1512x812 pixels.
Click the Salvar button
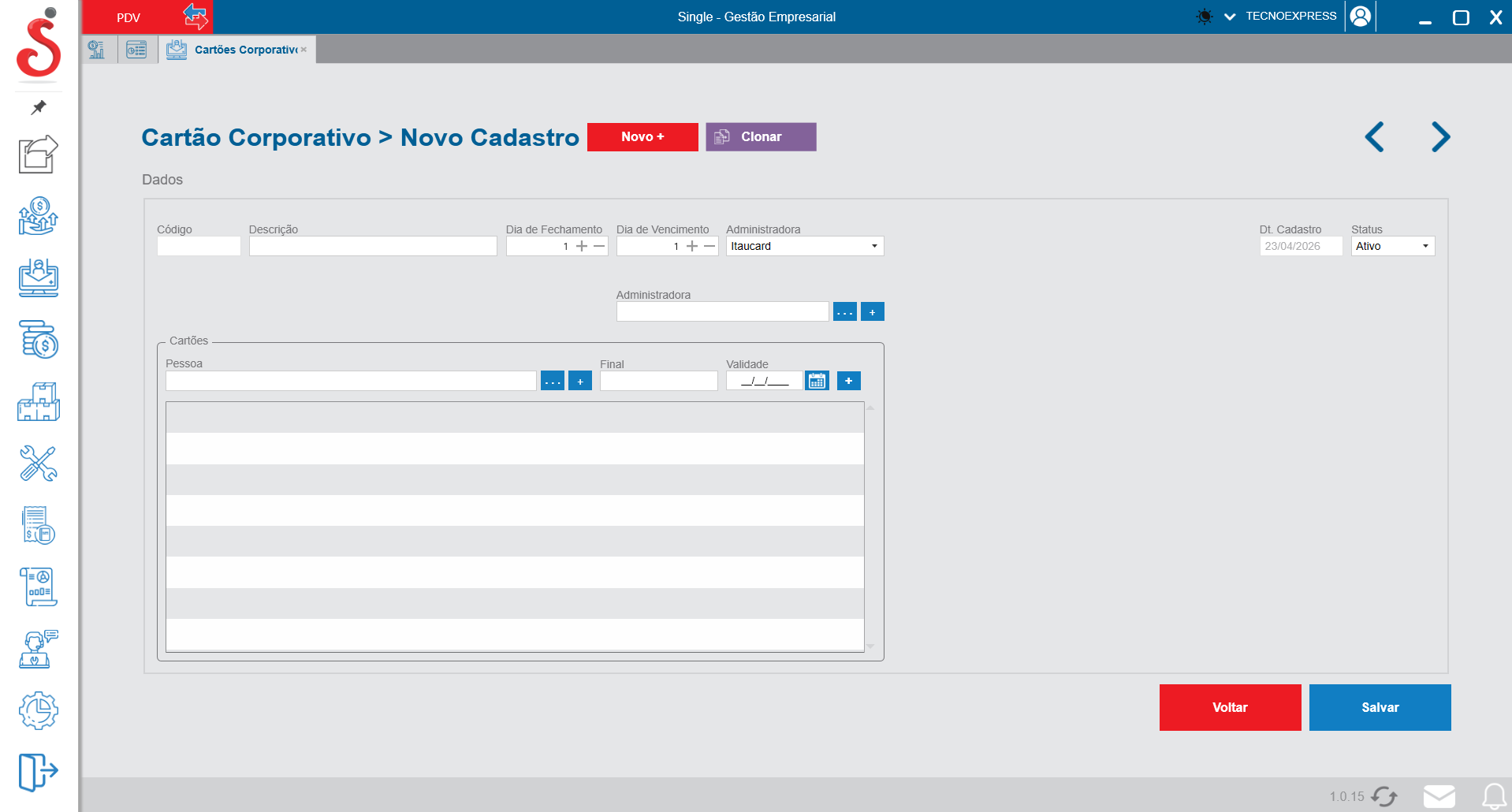[1380, 707]
